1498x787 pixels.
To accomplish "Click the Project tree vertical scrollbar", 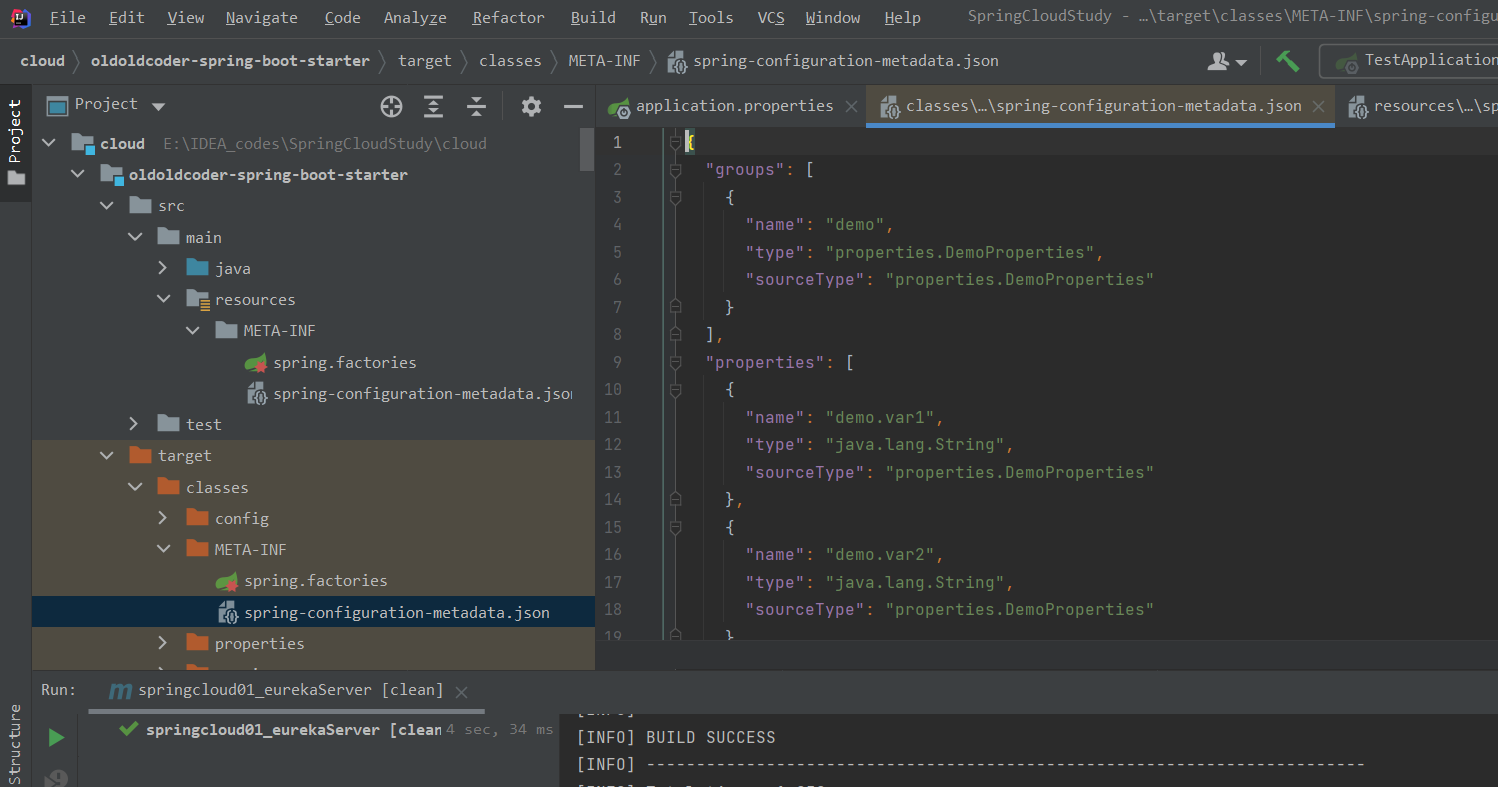I will click(587, 148).
